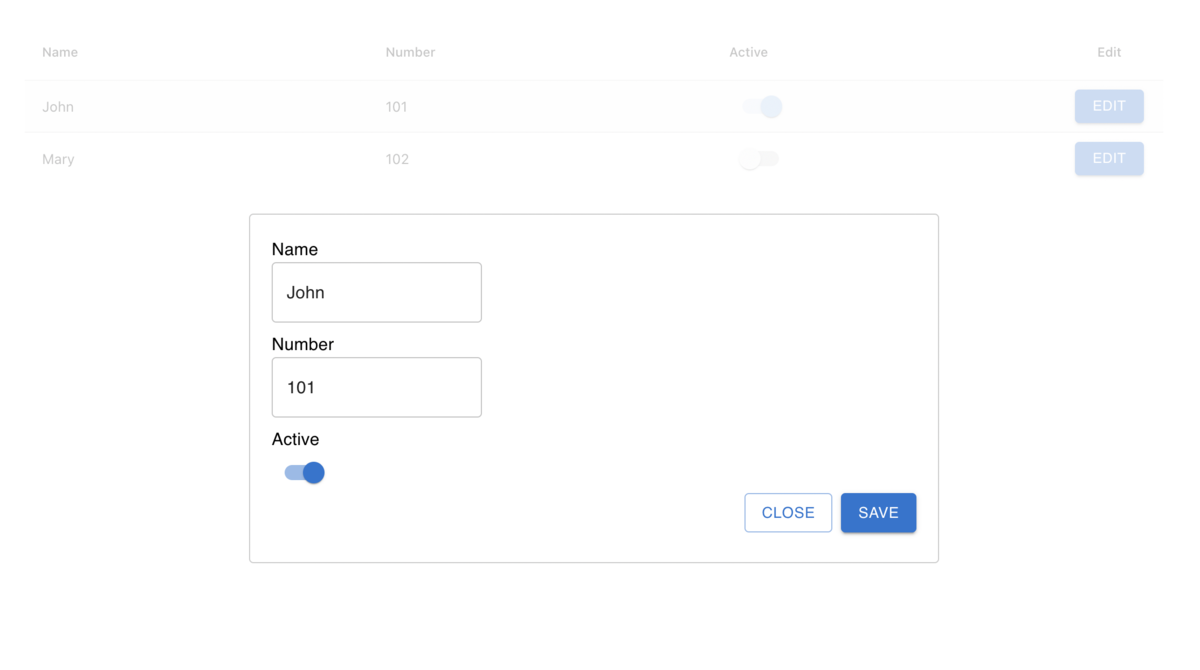This screenshot has width=1200, height=670.
Task: Click the value 102 in Mary's row
Action: (398, 158)
